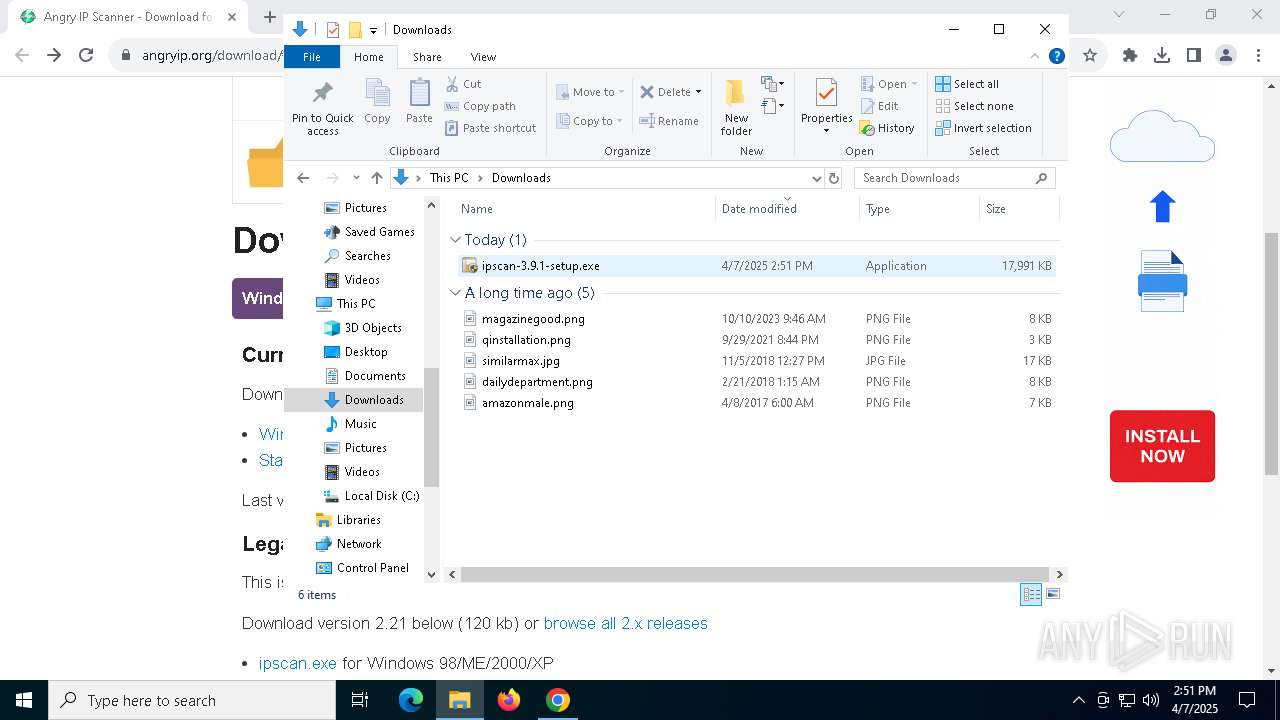Viewport: 1280px width, 720px height.
Task: Open the Windows Start menu
Action: pyautogui.click(x=24, y=700)
